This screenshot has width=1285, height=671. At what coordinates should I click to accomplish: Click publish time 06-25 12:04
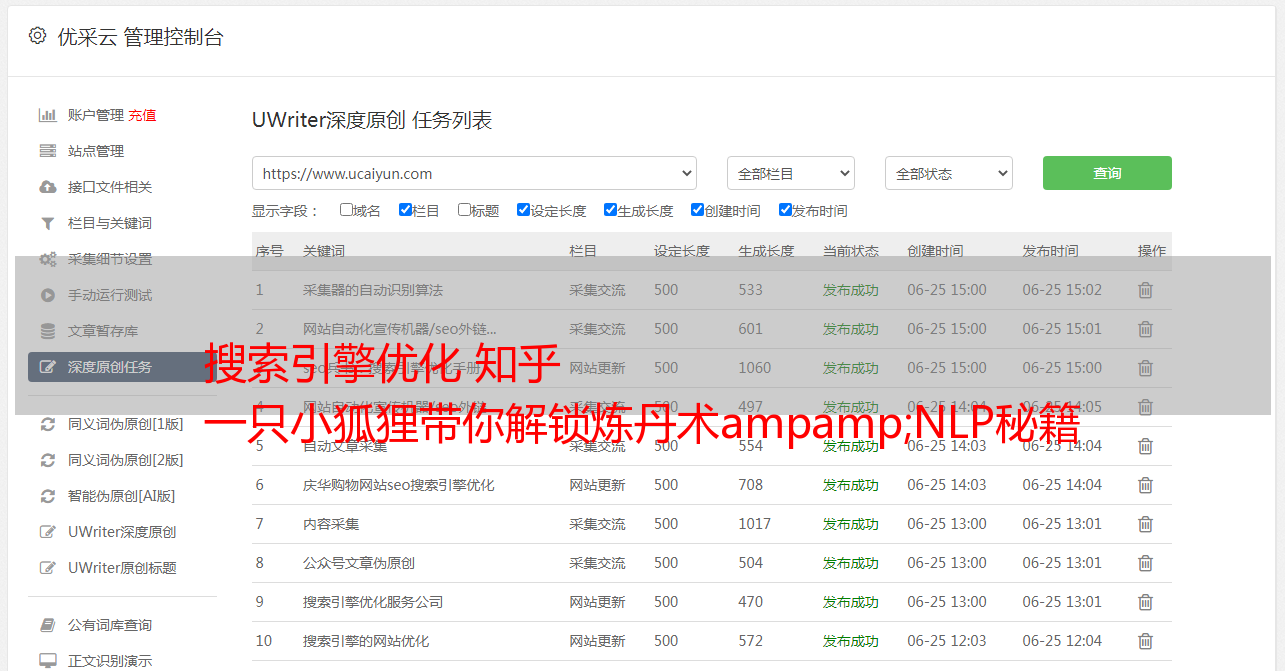[x=1062, y=641]
